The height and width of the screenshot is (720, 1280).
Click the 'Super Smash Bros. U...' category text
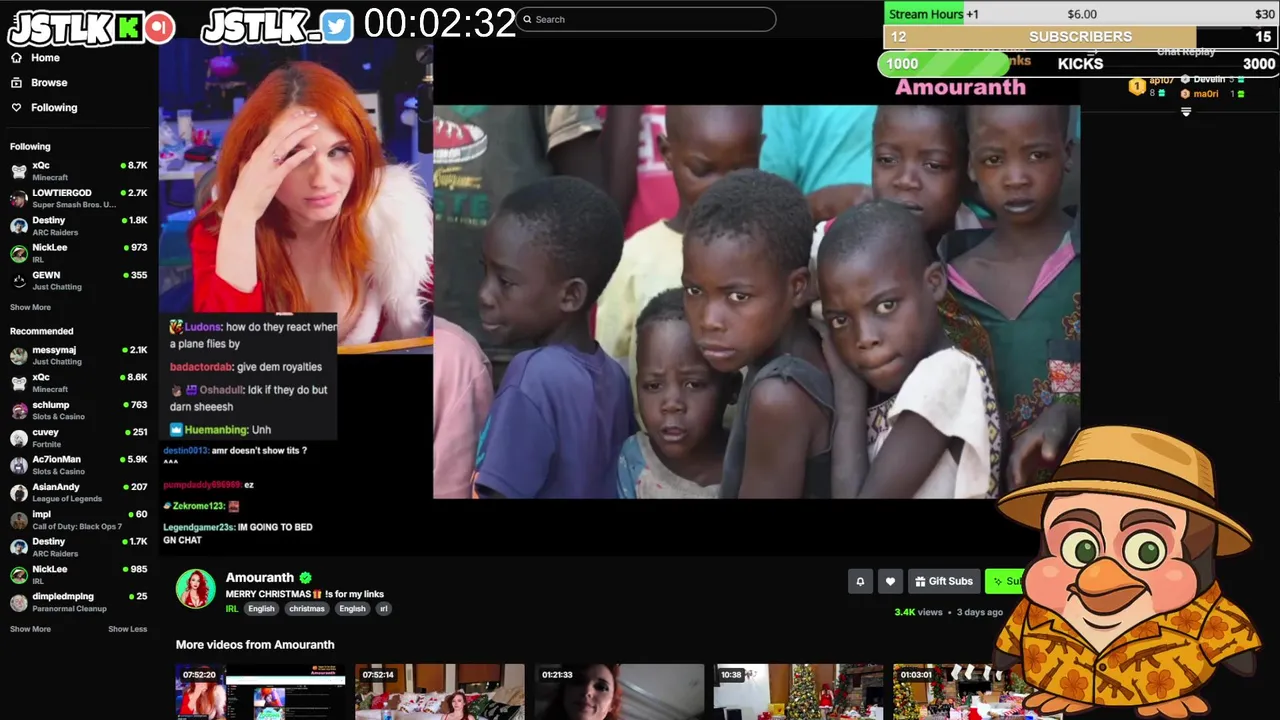pyautogui.click(x=74, y=205)
